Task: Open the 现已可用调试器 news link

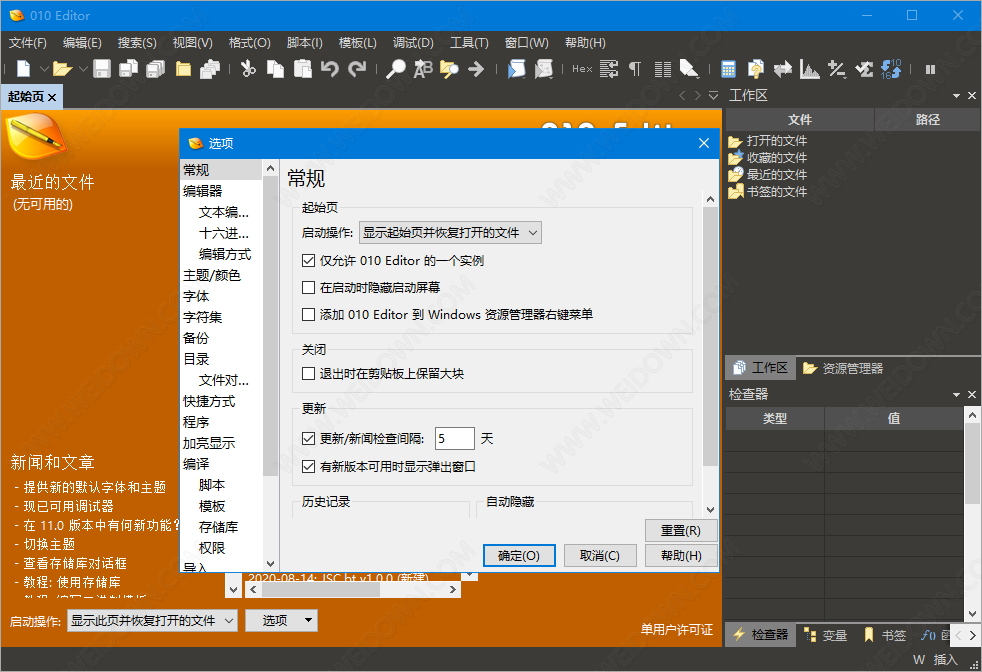Action: coord(68,506)
